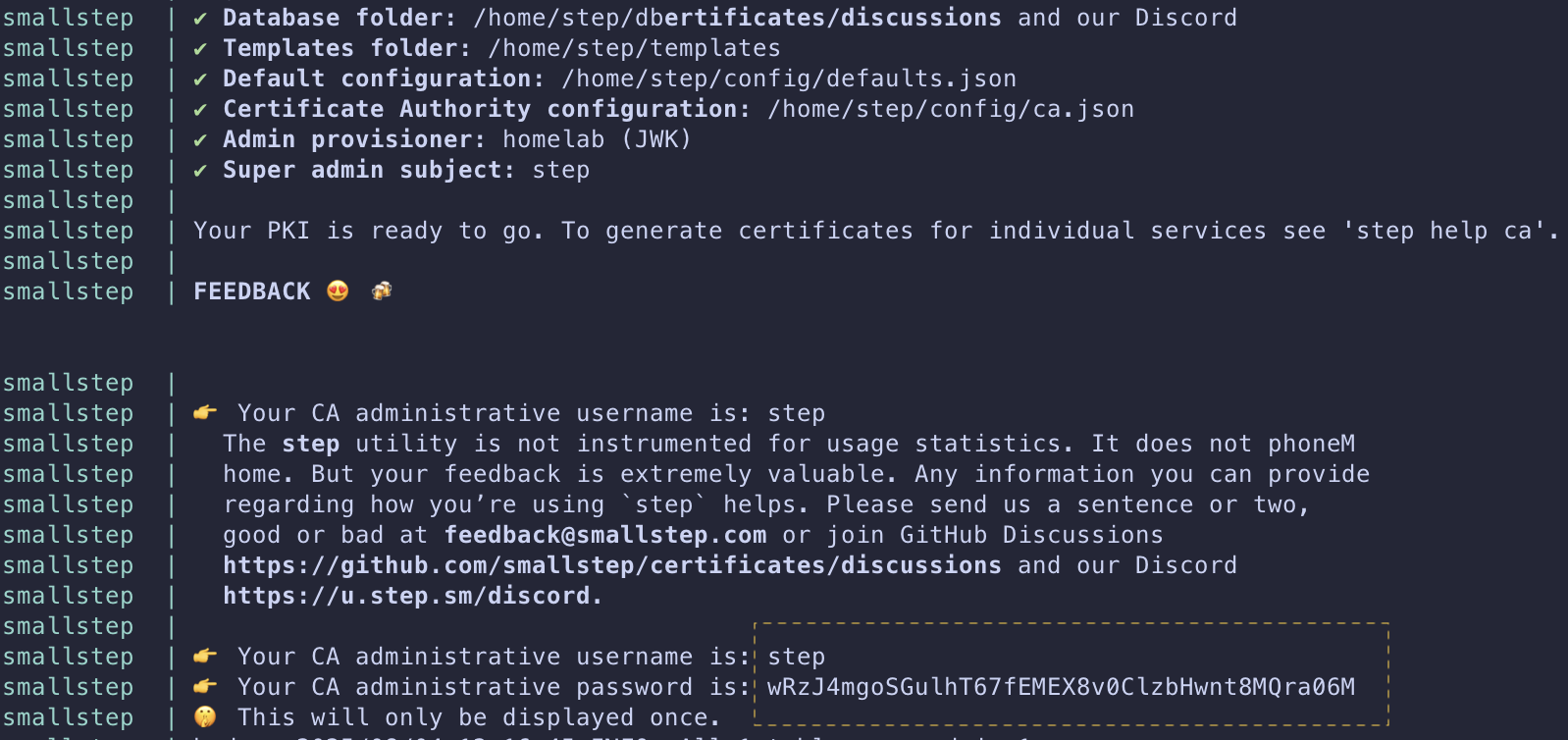Click the backticked `step` word

pyautogui.click(x=664, y=504)
